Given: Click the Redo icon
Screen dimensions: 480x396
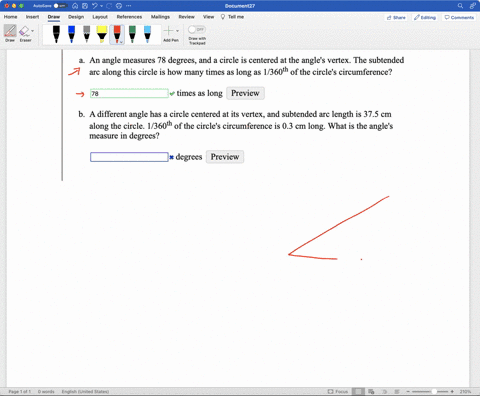Looking at the screenshot, I should click(109, 6).
